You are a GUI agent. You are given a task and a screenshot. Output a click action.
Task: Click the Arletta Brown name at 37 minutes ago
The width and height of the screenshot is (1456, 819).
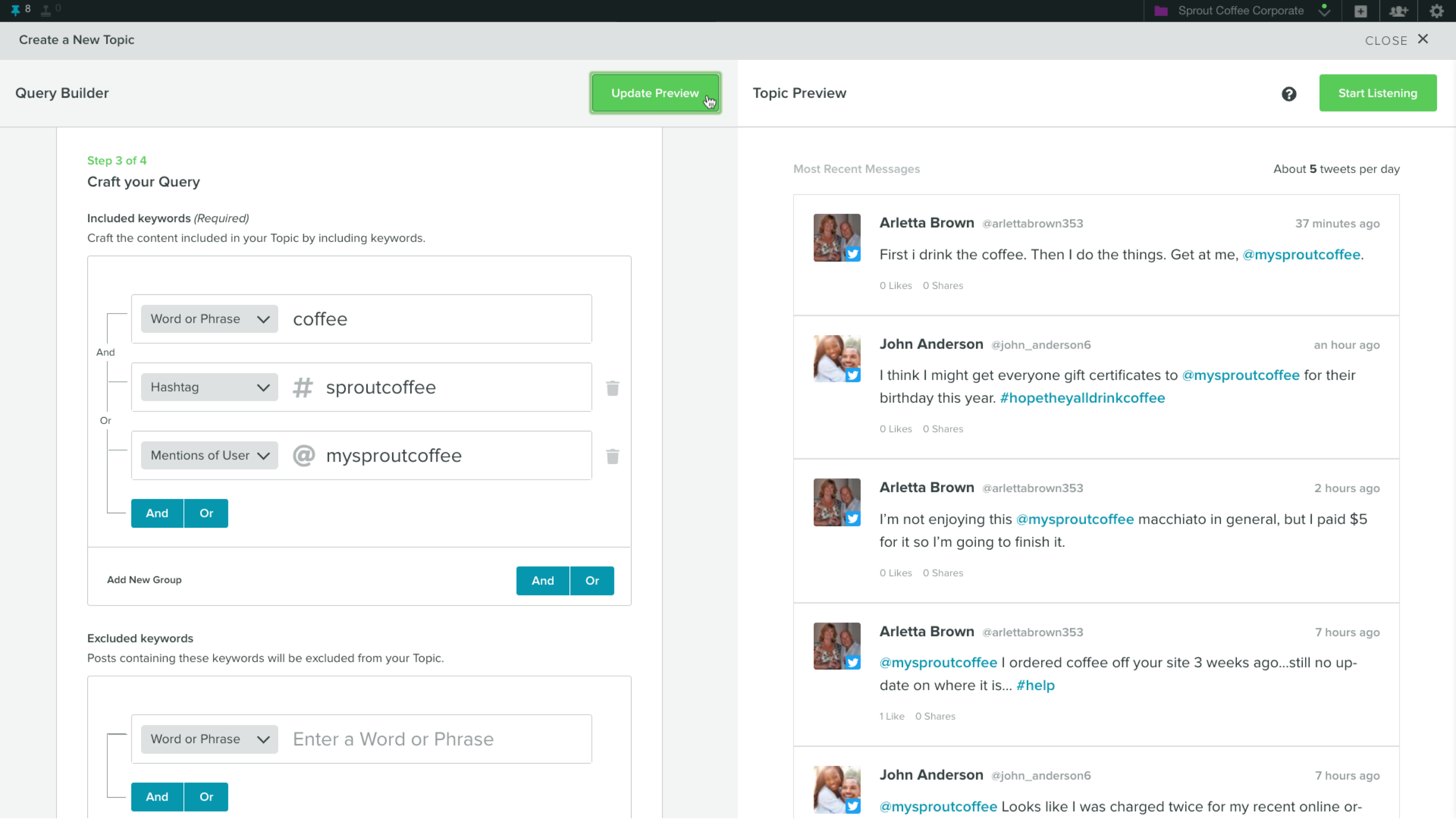926,223
